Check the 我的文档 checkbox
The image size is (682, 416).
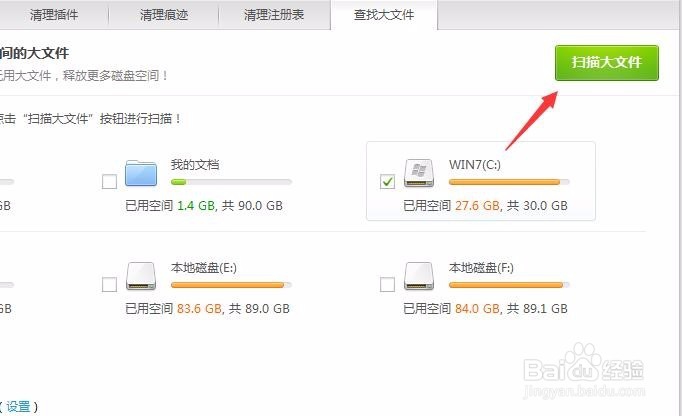click(109, 181)
